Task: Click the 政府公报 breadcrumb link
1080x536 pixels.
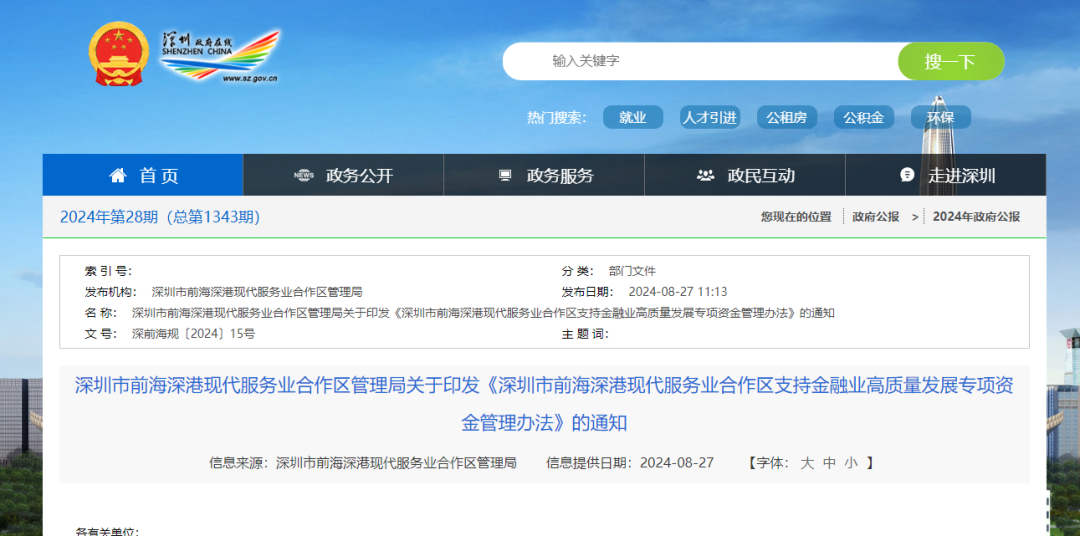Action: pos(875,217)
